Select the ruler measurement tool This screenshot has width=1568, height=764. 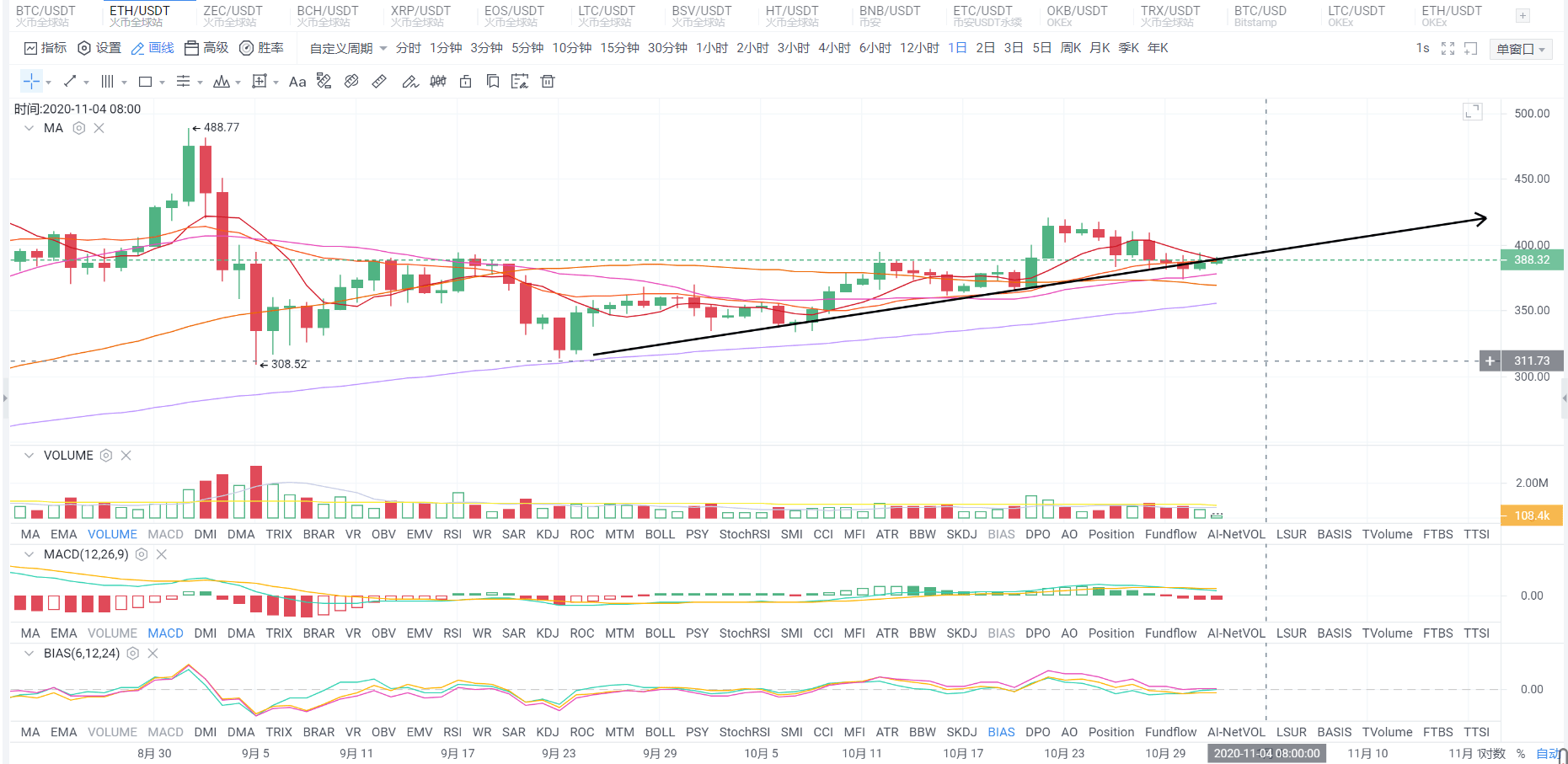379,82
